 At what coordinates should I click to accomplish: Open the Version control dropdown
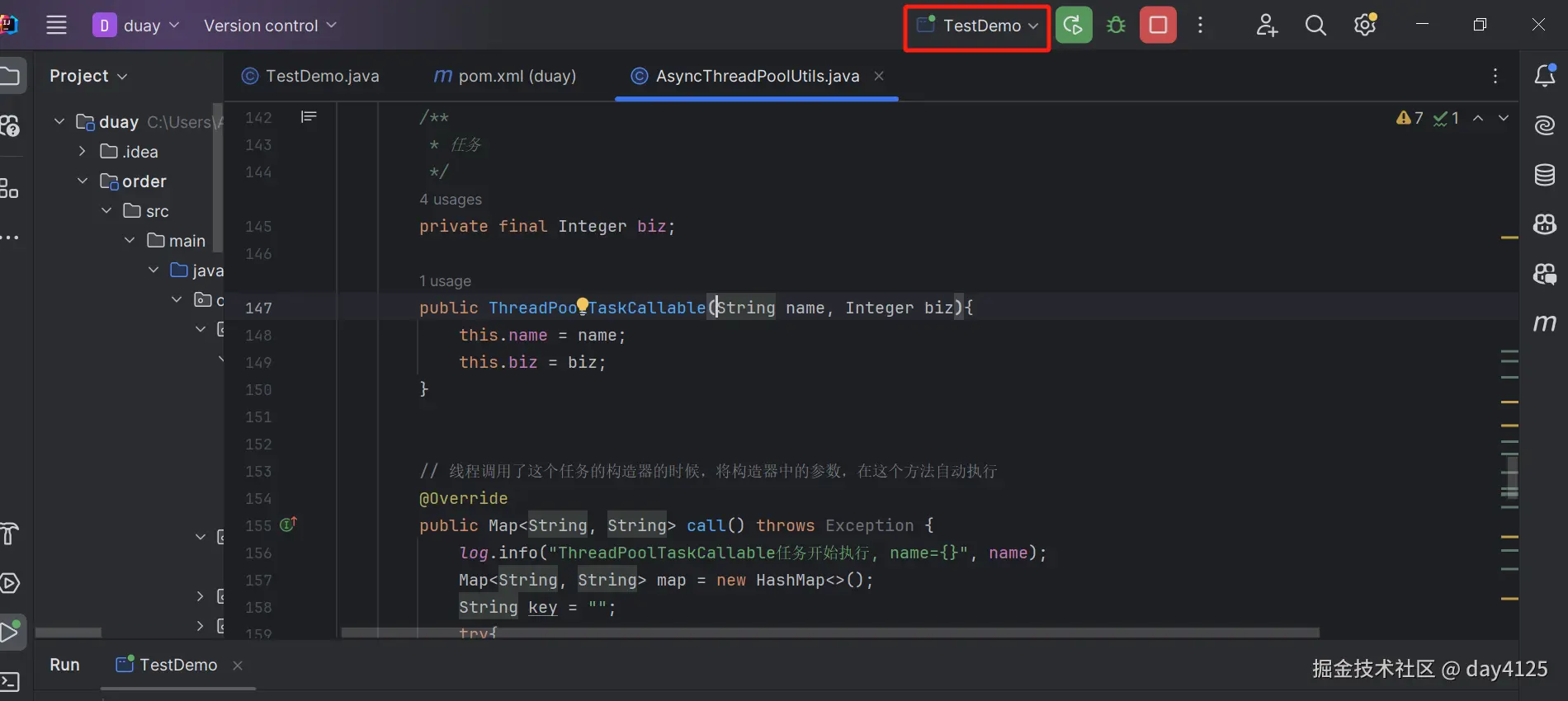coord(270,26)
